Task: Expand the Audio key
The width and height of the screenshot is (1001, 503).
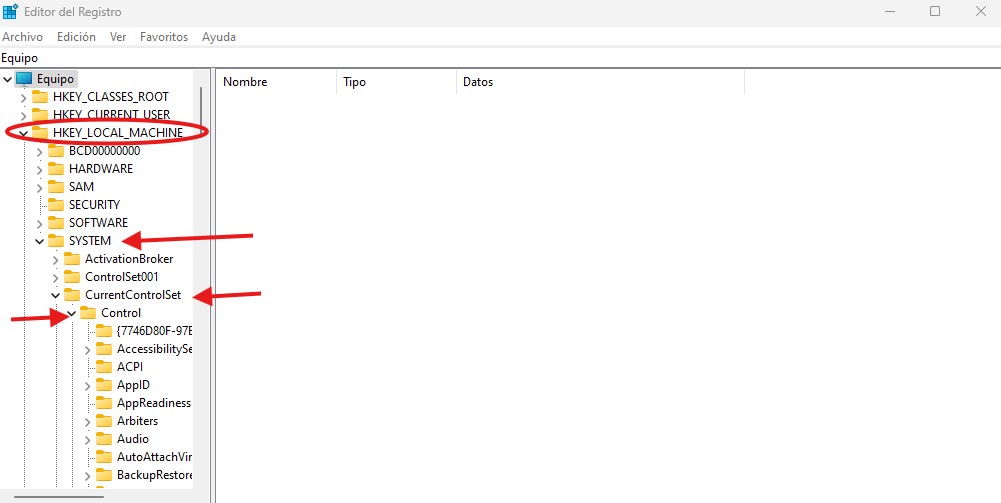Action: click(x=87, y=439)
